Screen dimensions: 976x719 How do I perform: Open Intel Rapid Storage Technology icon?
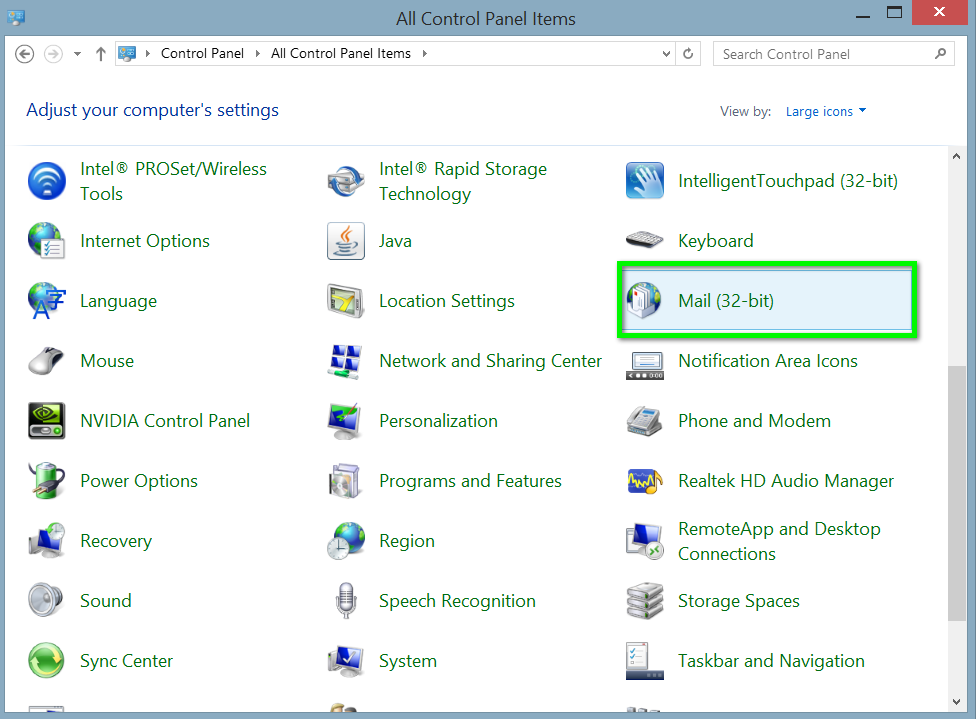pos(346,181)
